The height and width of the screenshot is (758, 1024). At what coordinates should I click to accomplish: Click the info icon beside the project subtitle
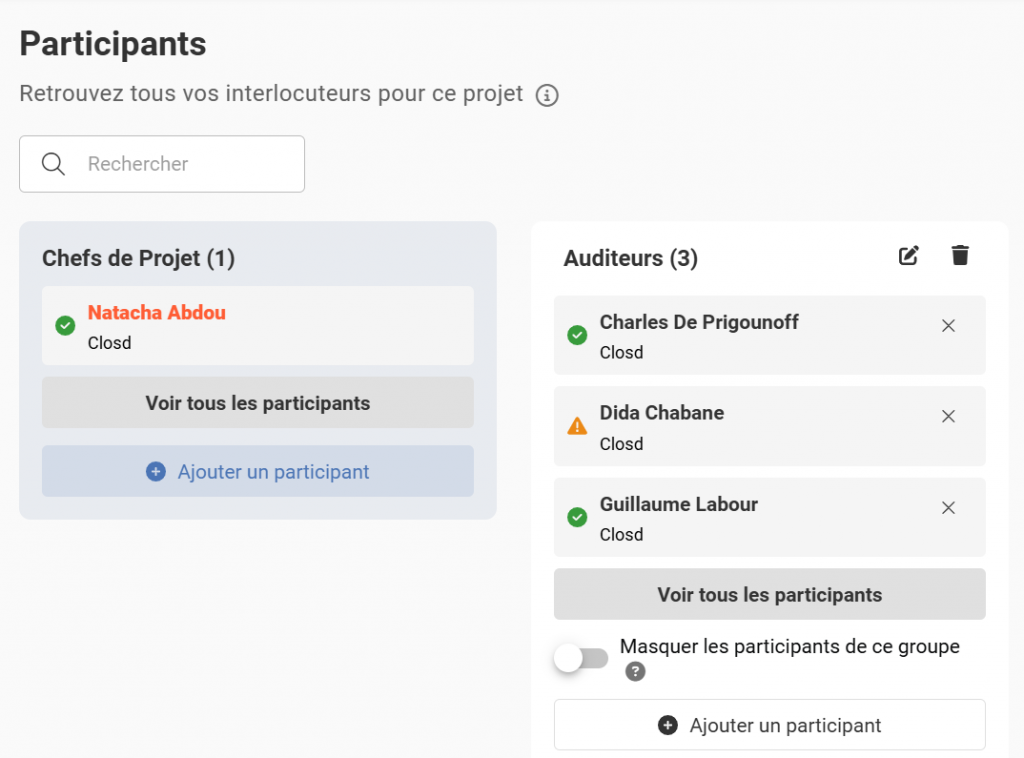point(547,96)
